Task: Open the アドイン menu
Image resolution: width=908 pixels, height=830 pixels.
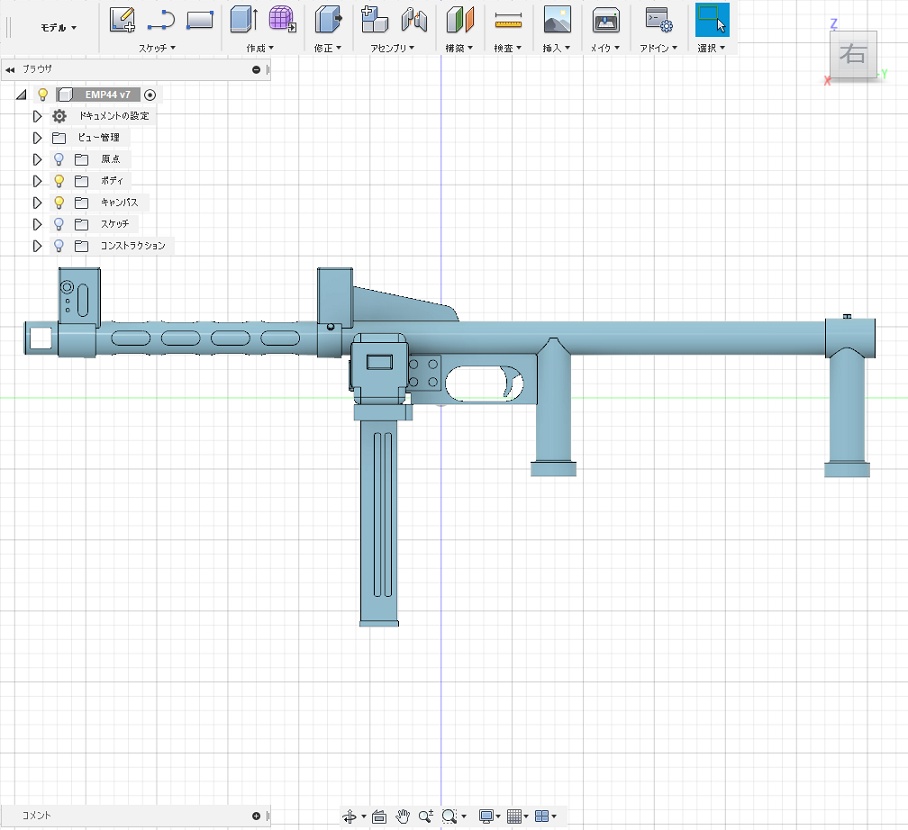Action: [x=658, y=48]
